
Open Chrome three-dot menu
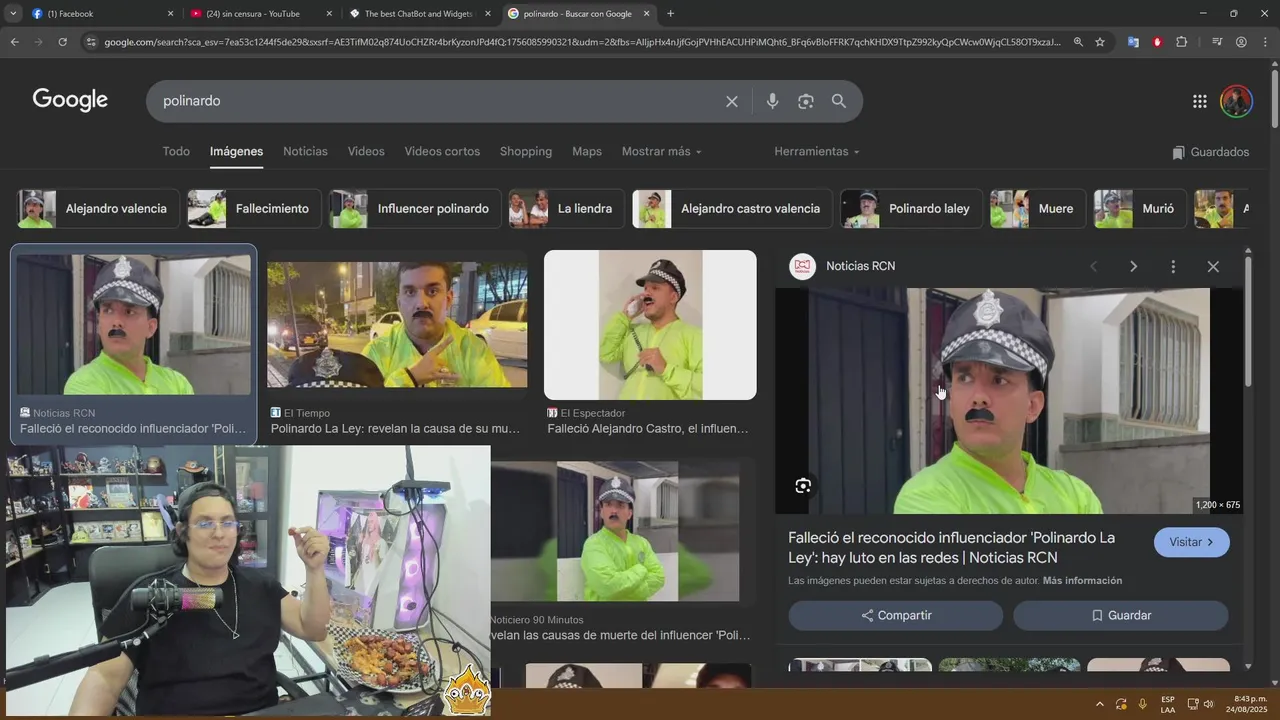(x=1265, y=42)
